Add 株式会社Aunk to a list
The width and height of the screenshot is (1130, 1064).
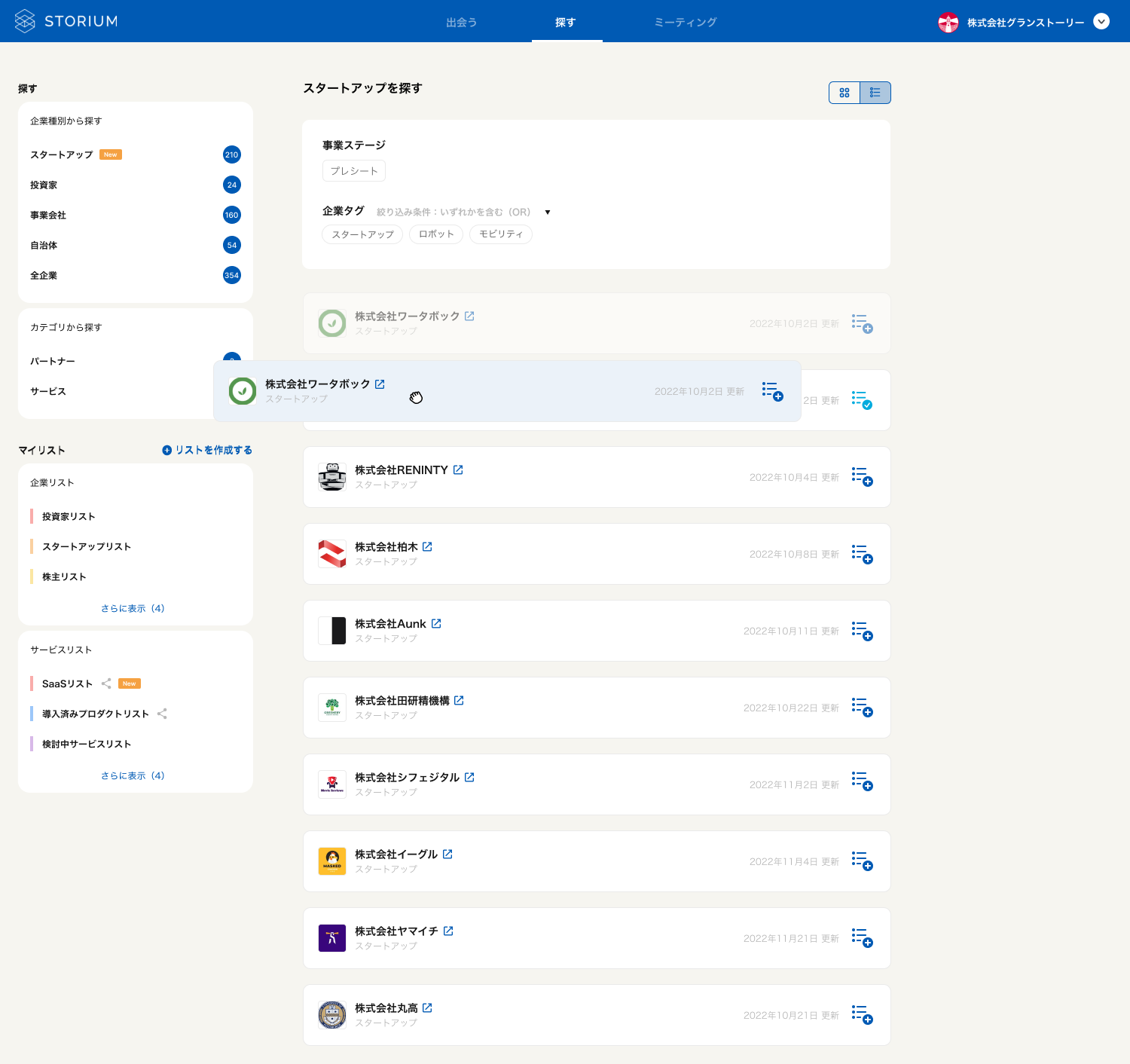click(x=862, y=631)
